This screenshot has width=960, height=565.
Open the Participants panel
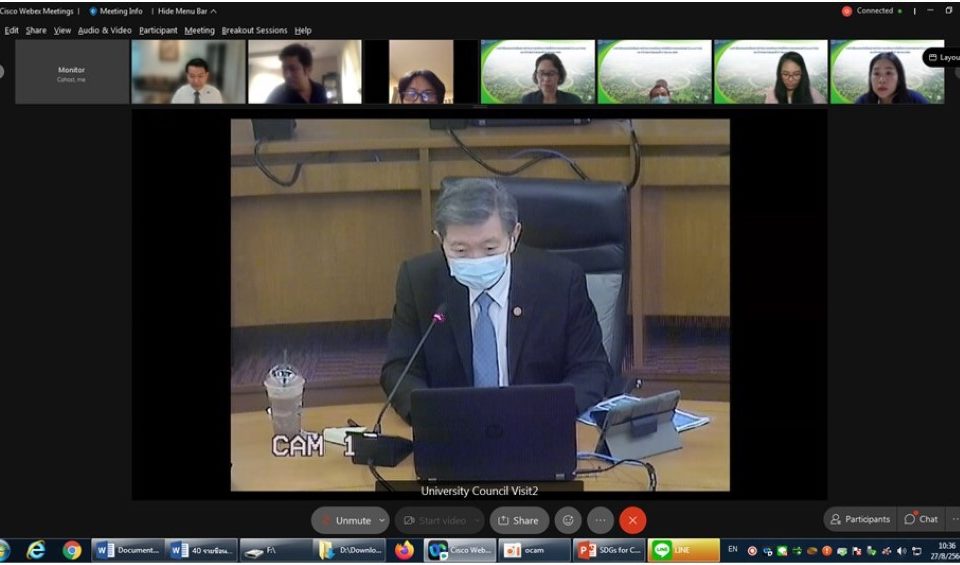859,519
